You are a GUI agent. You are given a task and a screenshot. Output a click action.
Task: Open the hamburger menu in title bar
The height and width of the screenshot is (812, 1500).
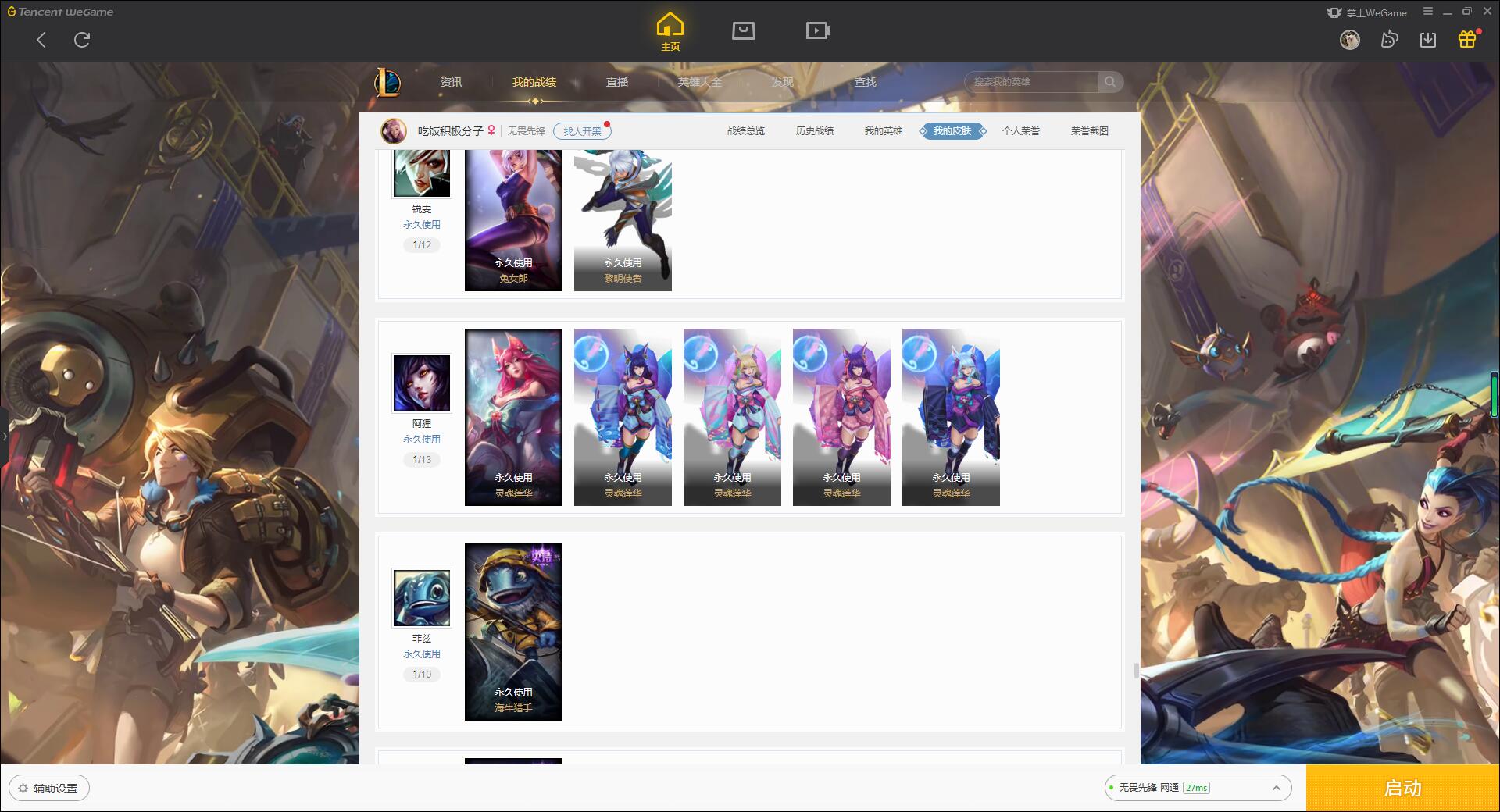1428,12
